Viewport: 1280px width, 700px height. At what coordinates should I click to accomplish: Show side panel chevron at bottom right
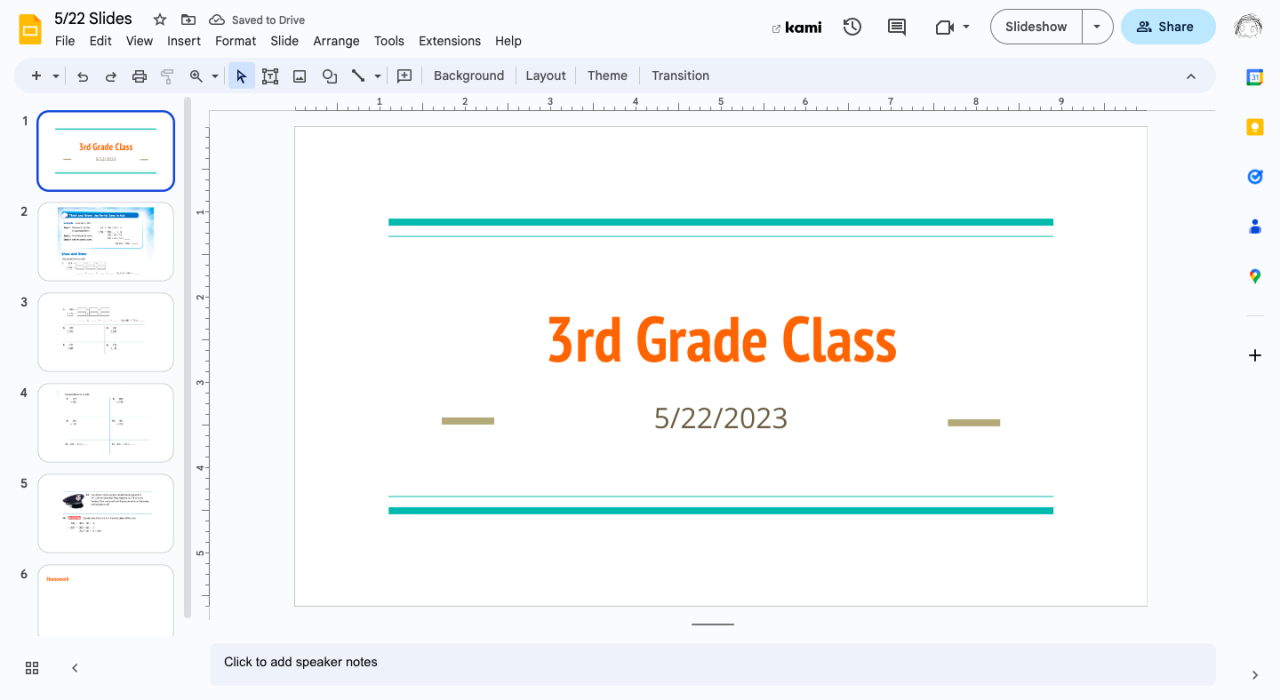[x=1255, y=675]
